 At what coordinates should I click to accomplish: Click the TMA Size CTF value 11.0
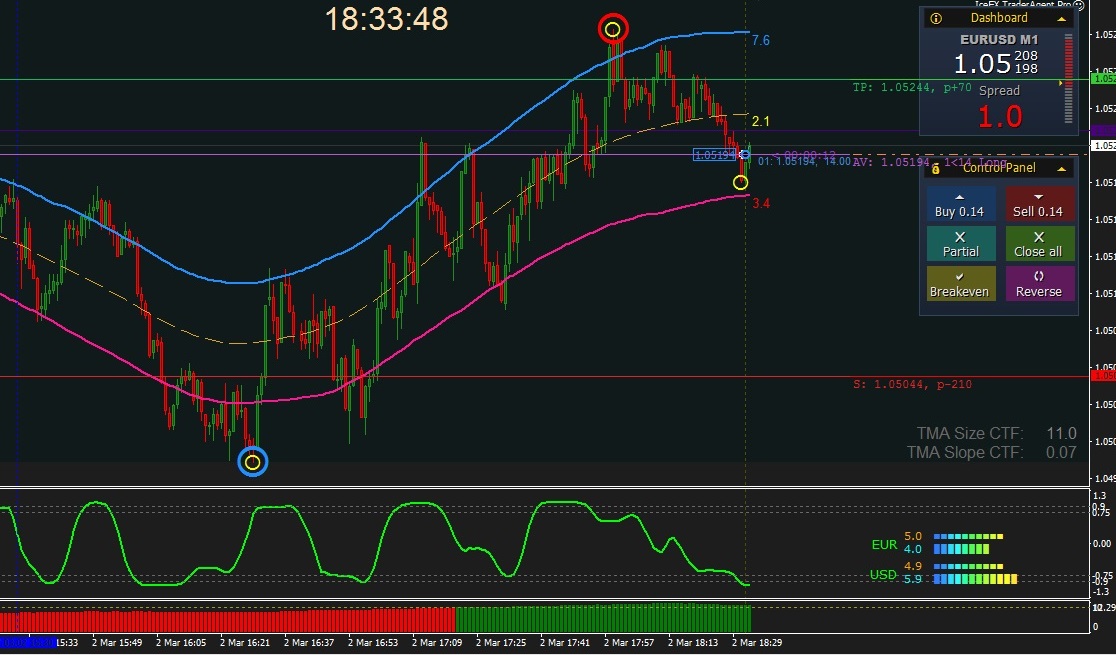pyautogui.click(x=1061, y=434)
